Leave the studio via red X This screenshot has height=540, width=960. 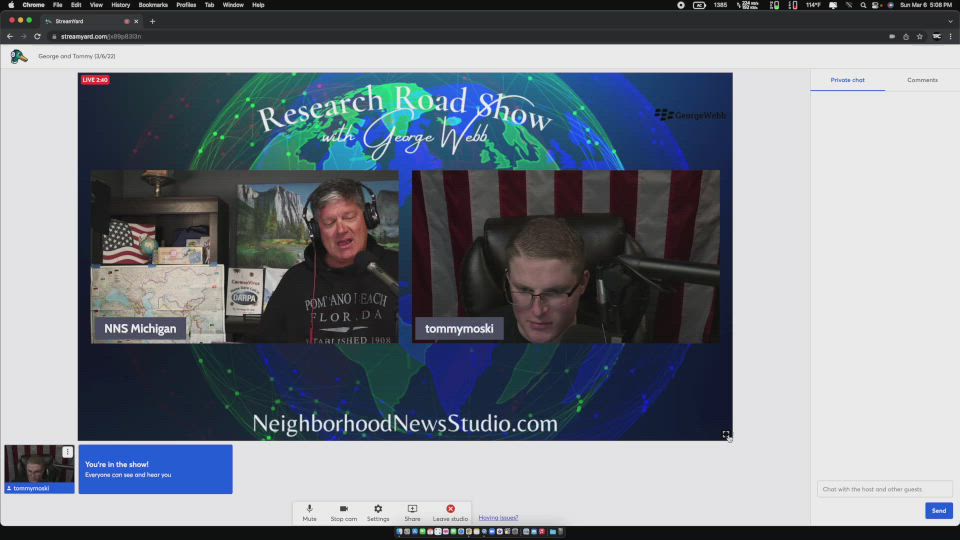pyautogui.click(x=450, y=512)
